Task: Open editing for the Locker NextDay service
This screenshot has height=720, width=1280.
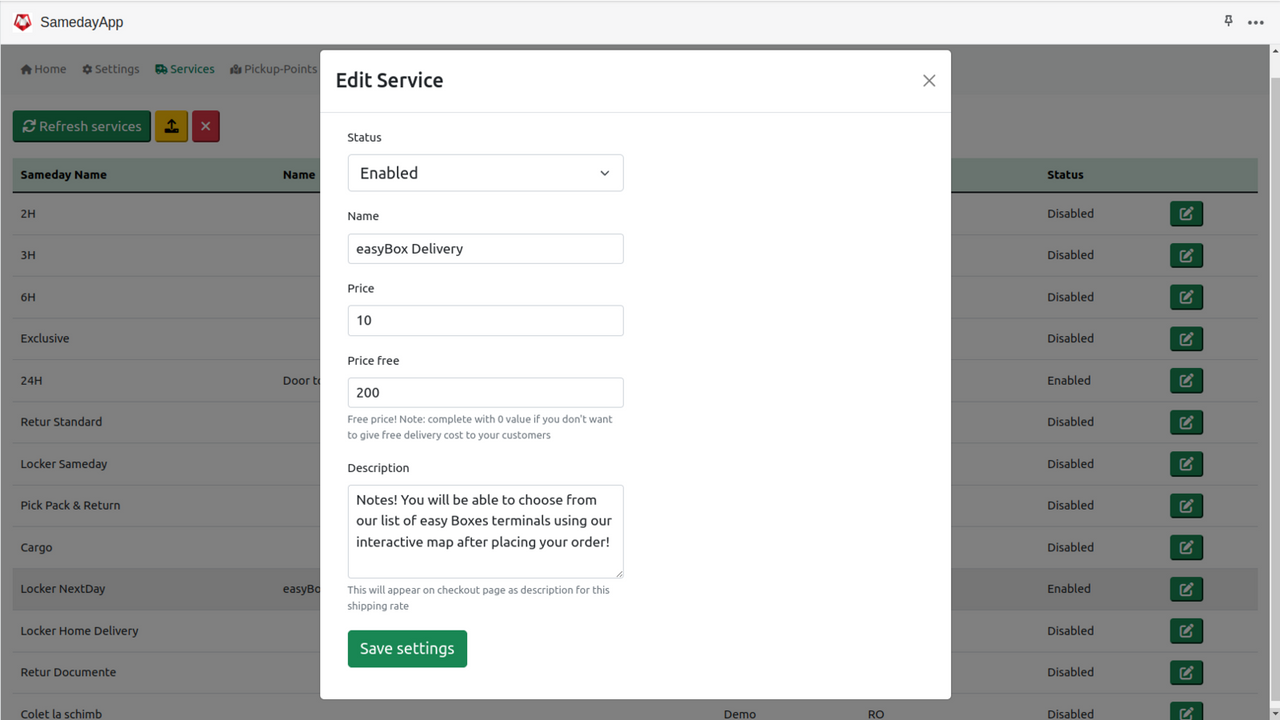Action: [1186, 589]
